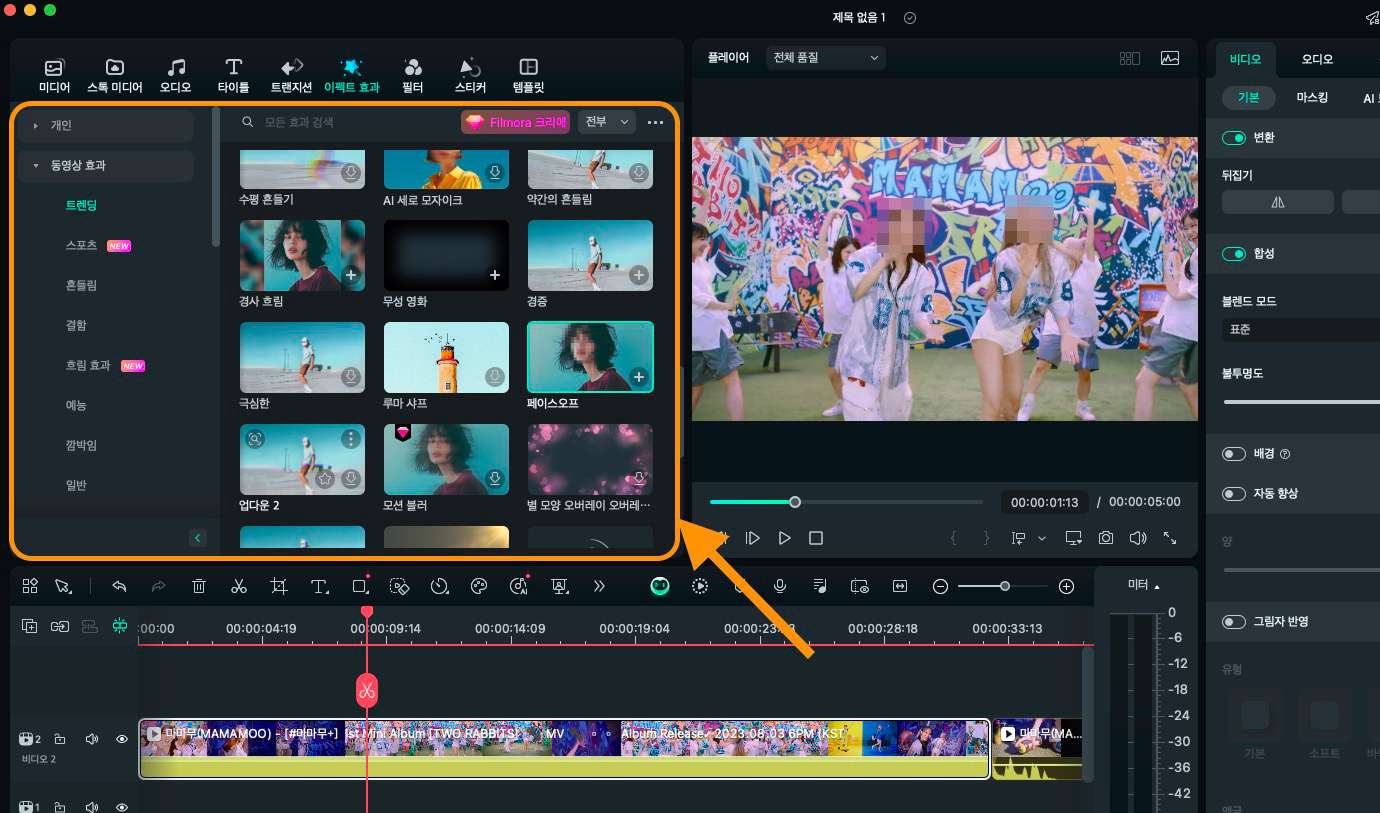Open the 템플릿 templates tab
Screen dimensions: 1380x813
coord(528,76)
